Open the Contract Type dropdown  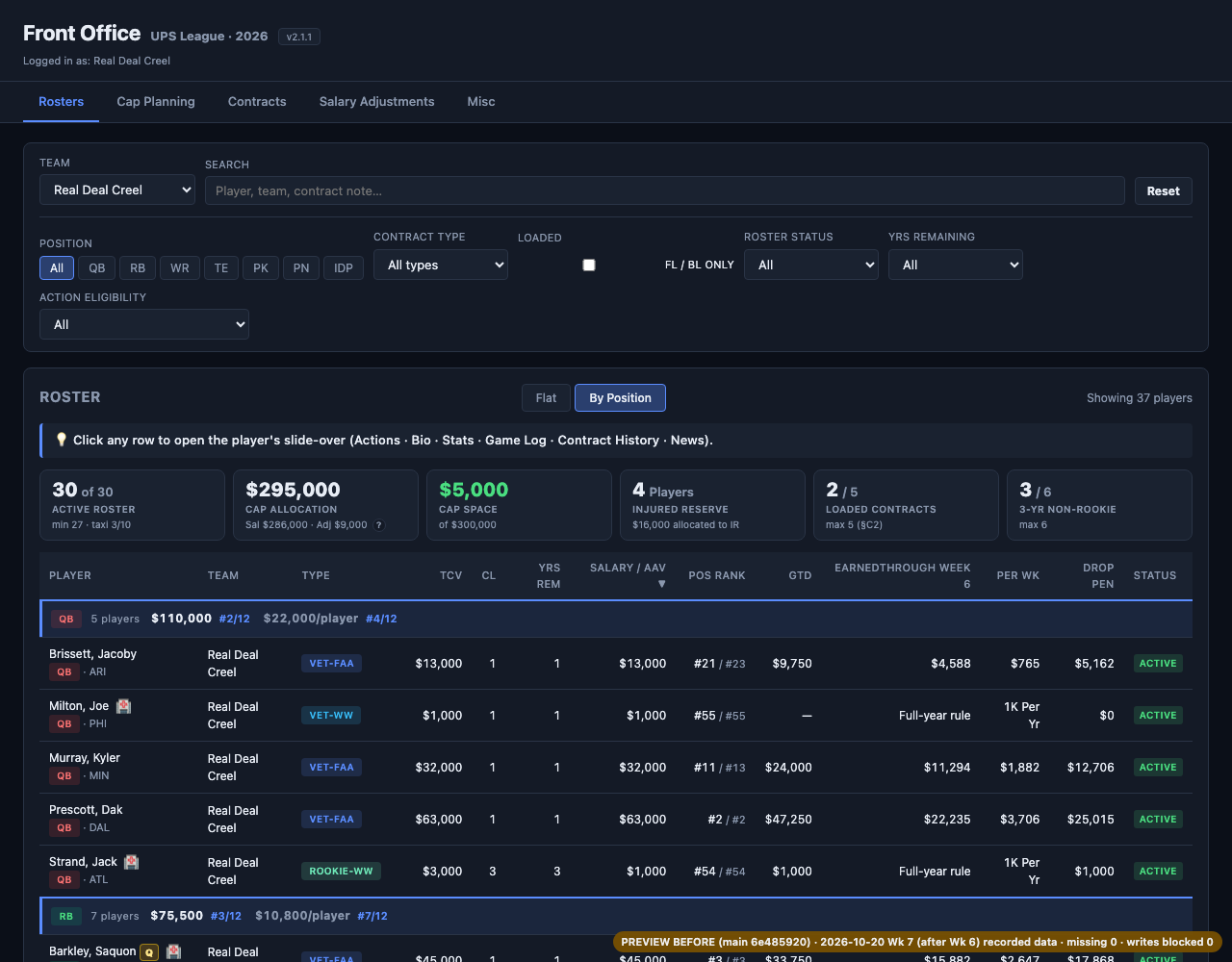[441, 265]
